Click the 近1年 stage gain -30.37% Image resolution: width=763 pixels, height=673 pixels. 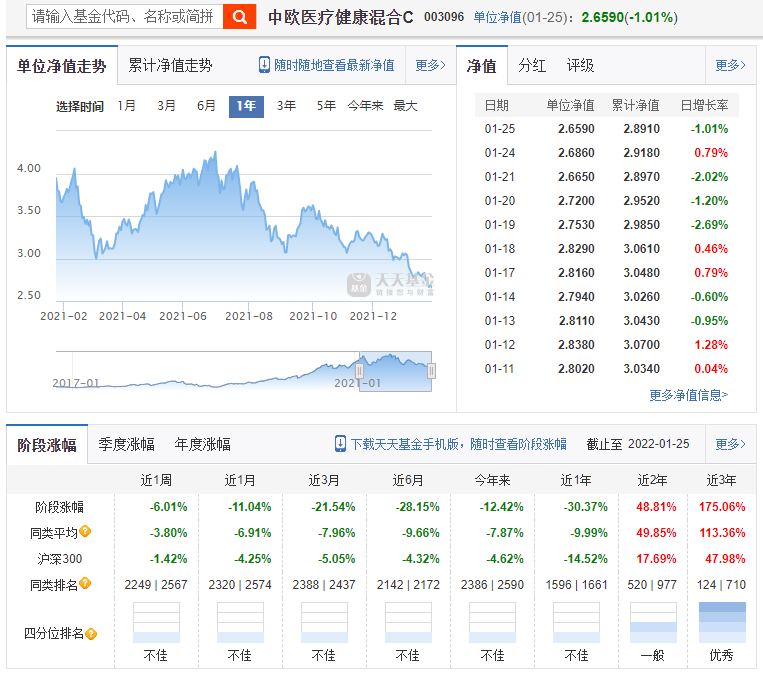tap(586, 507)
